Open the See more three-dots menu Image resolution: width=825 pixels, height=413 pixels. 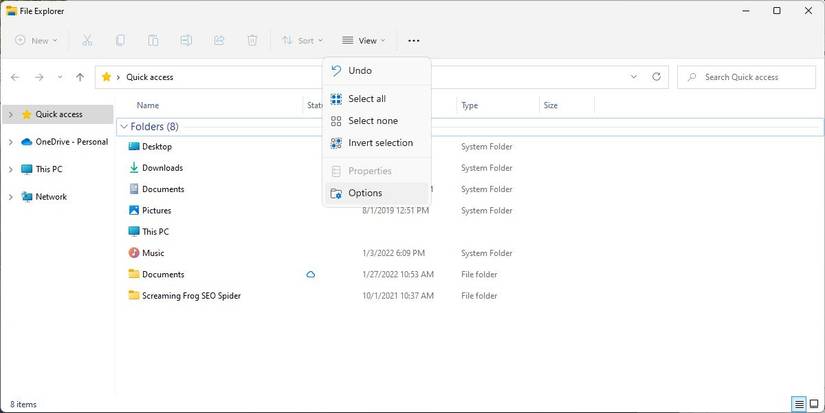point(414,41)
